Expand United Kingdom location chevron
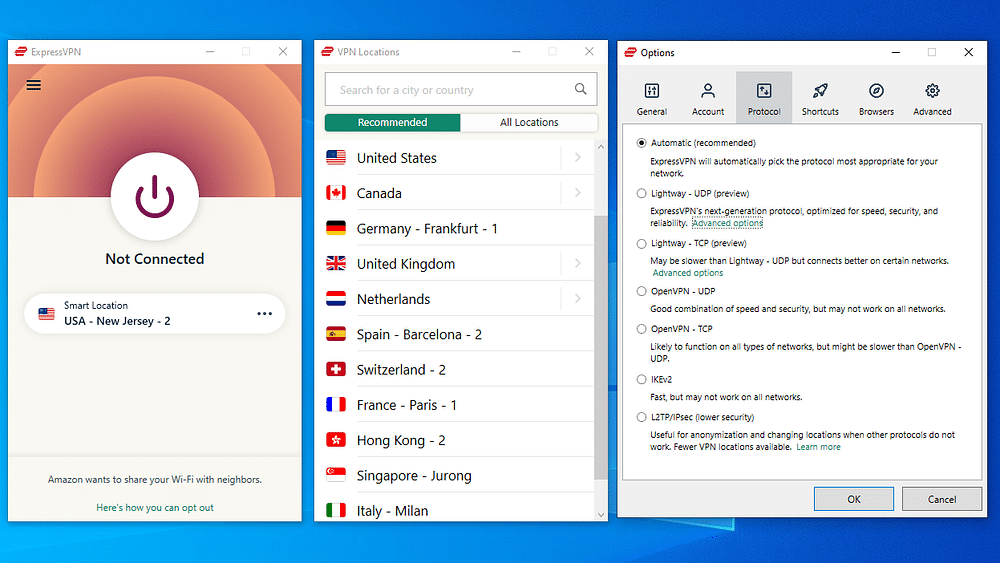The height and width of the screenshot is (563, 1000). point(577,263)
